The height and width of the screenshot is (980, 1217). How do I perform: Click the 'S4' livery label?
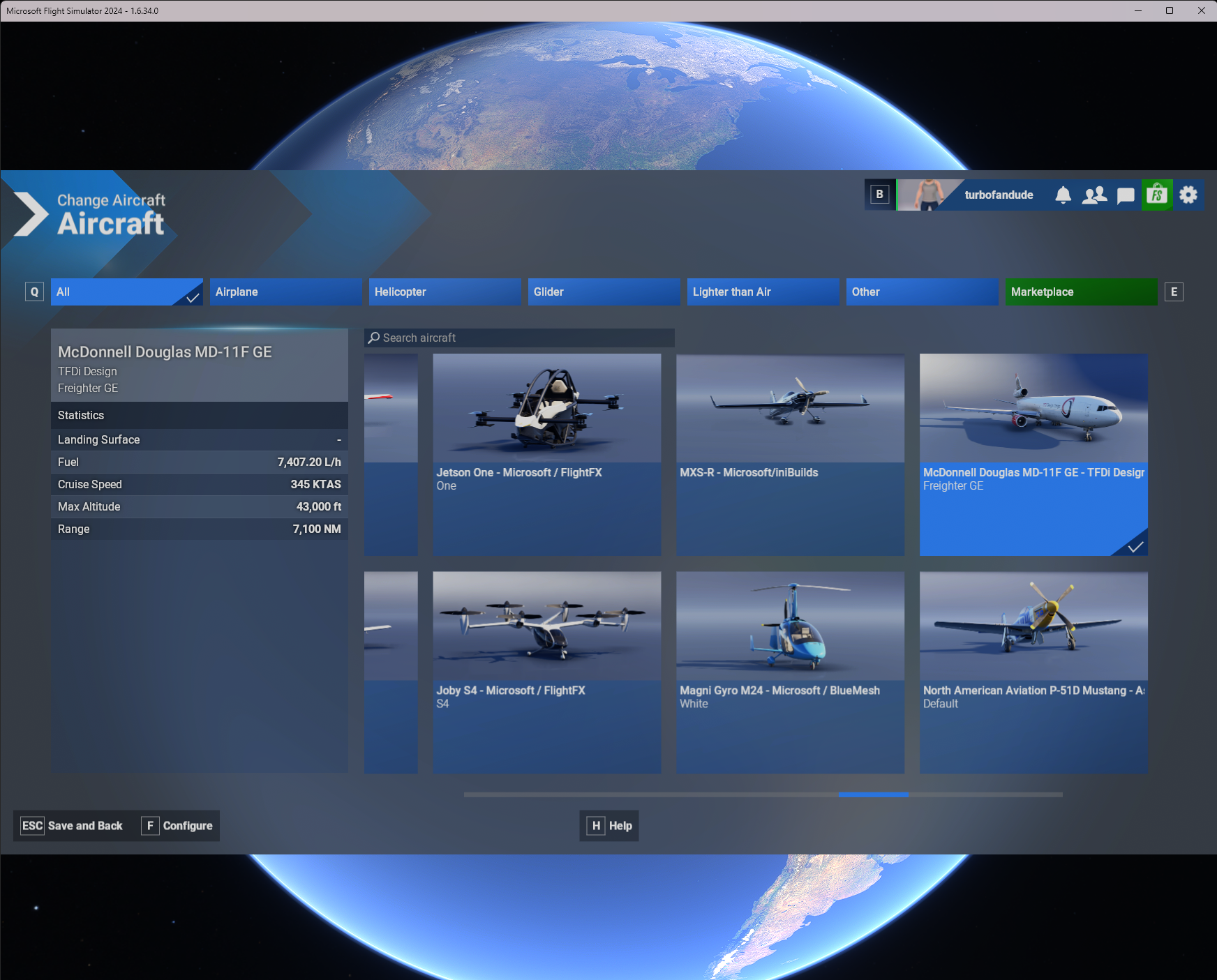[442, 704]
